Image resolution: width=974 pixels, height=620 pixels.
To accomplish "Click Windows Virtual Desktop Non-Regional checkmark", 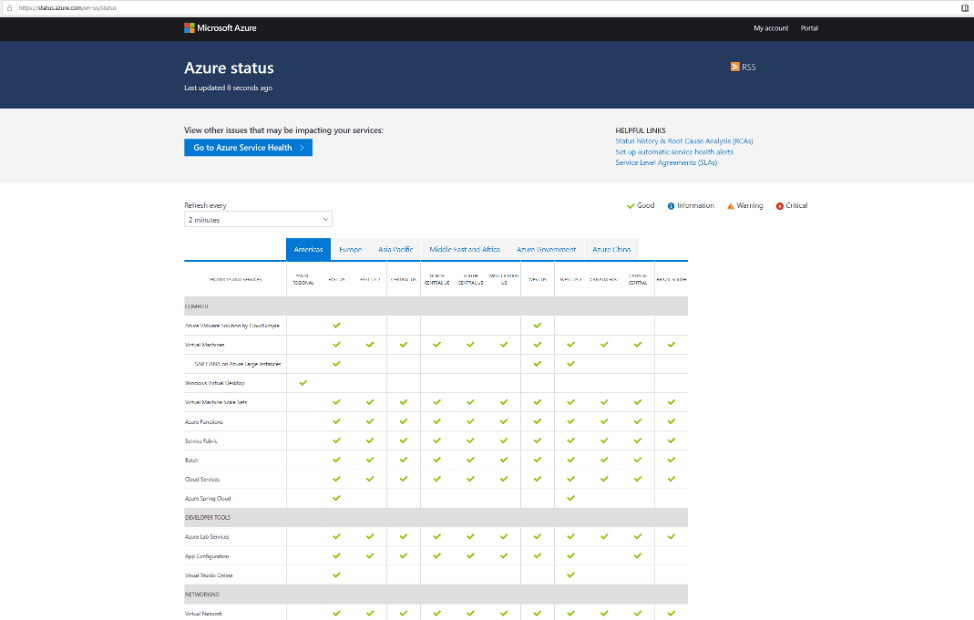I will pyautogui.click(x=303, y=383).
